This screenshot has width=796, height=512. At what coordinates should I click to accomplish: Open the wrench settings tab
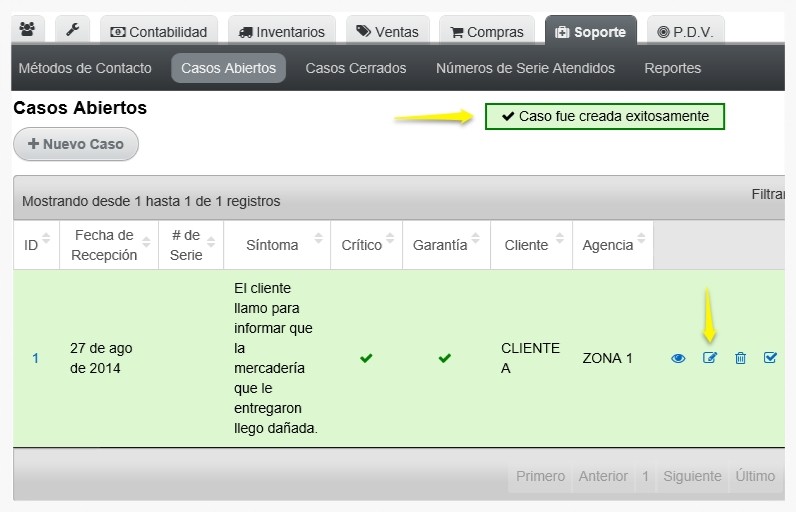tap(73, 29)
